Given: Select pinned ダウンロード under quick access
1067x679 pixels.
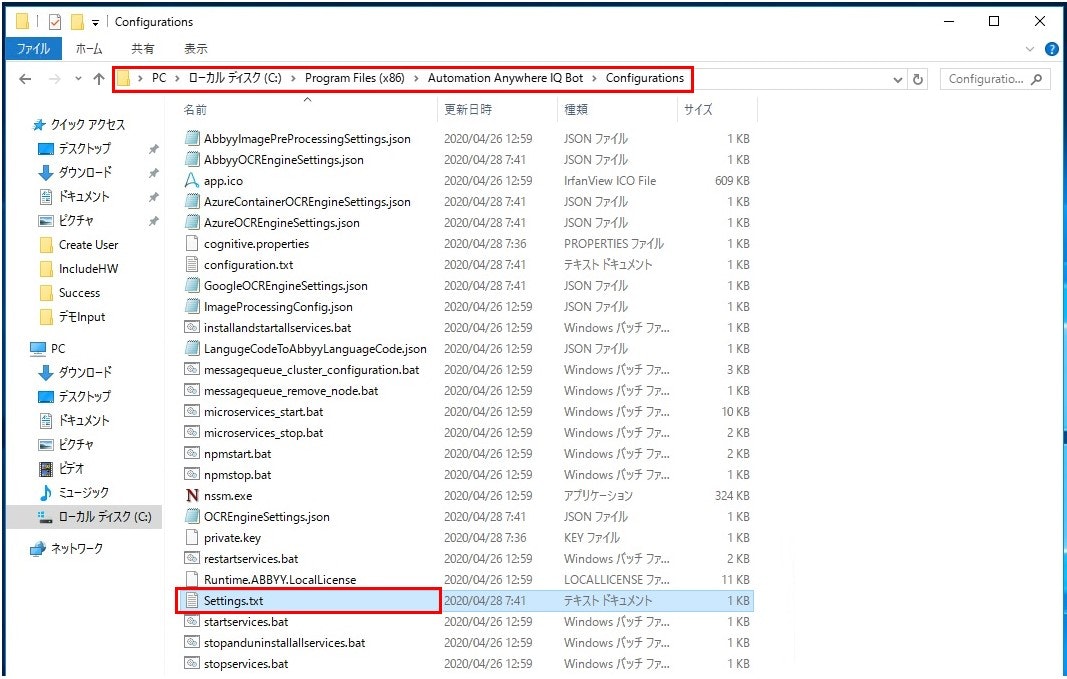Looking at the screenshot, I should click(x=85, y=172).
